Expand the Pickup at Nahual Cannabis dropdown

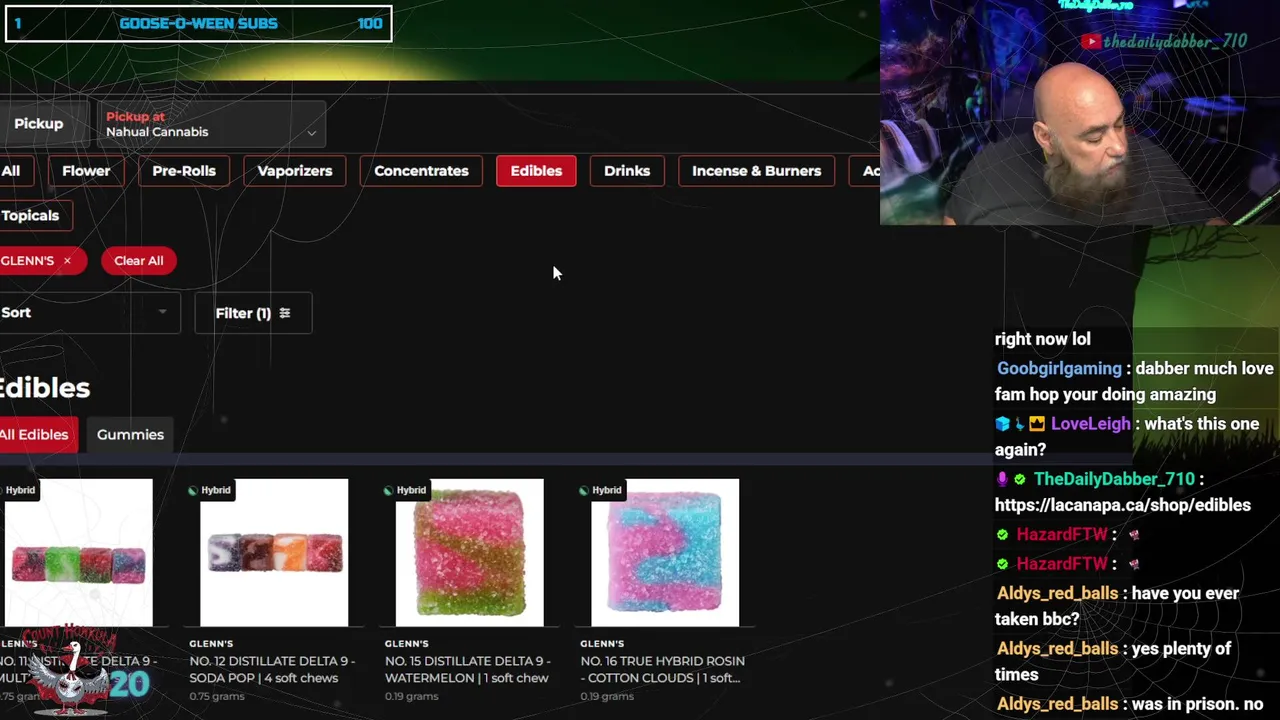coord(211,124)
